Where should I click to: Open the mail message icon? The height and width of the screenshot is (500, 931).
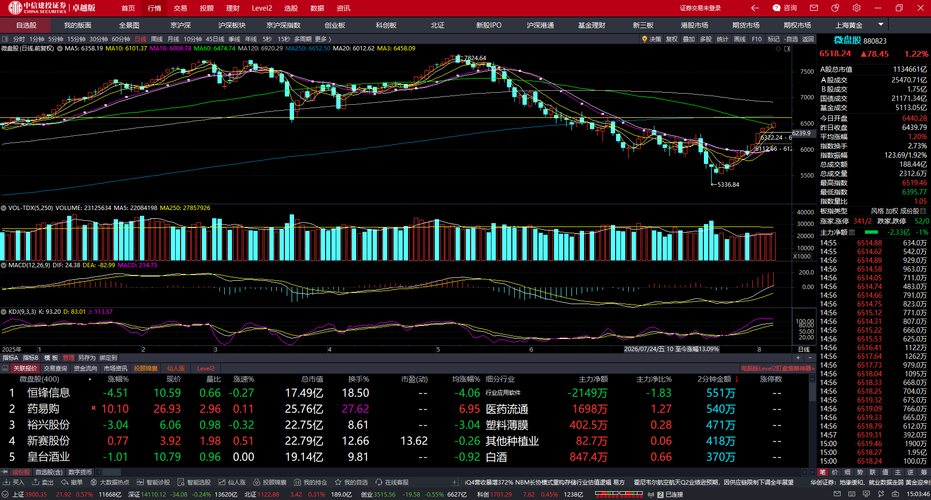[x=813, y=8]
